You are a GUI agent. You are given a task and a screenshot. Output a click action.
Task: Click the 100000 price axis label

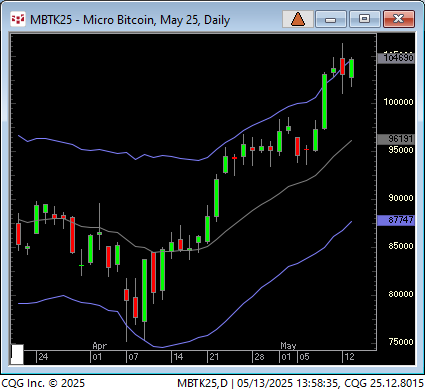click(x=398, y=102)
